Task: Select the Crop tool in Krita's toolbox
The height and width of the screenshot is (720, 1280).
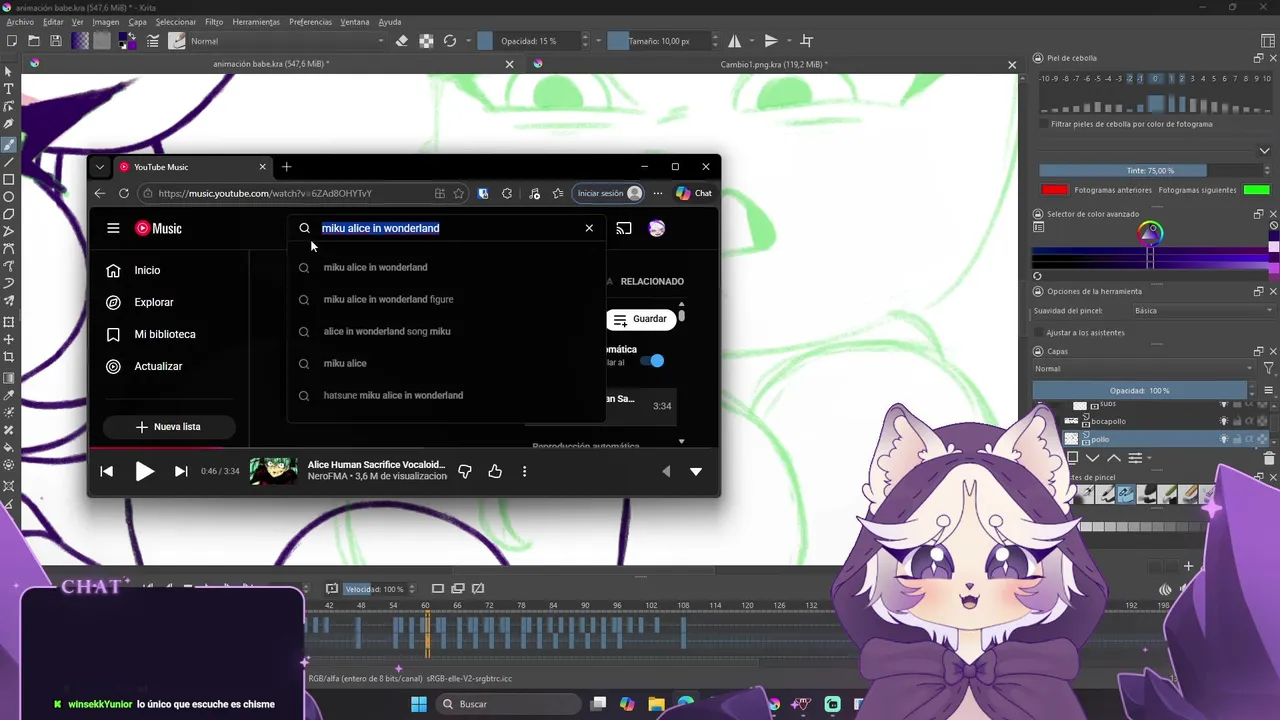Action: 9,357
